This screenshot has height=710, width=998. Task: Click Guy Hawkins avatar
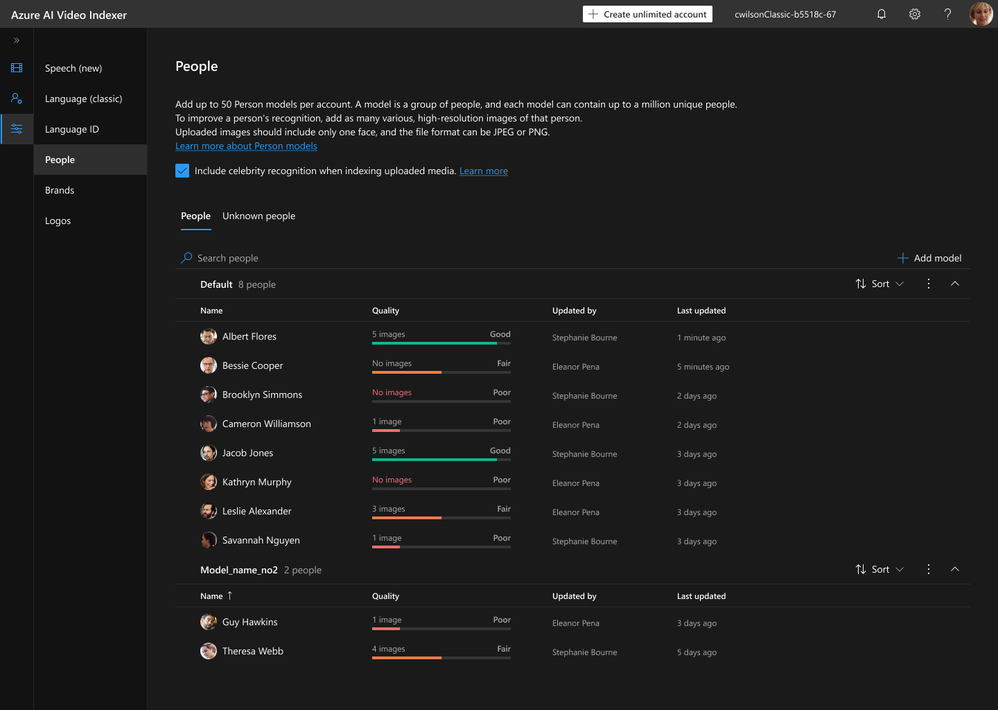coord(208,622)
